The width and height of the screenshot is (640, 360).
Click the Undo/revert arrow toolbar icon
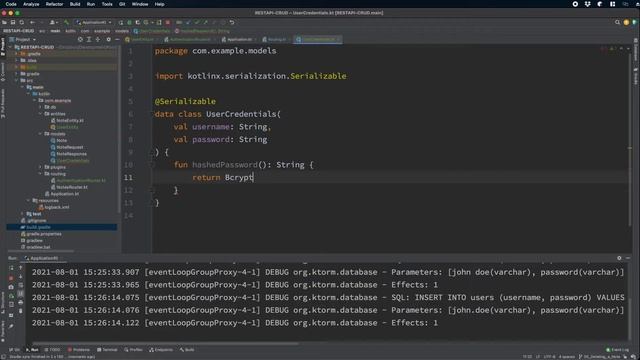[x=232, y=22]
